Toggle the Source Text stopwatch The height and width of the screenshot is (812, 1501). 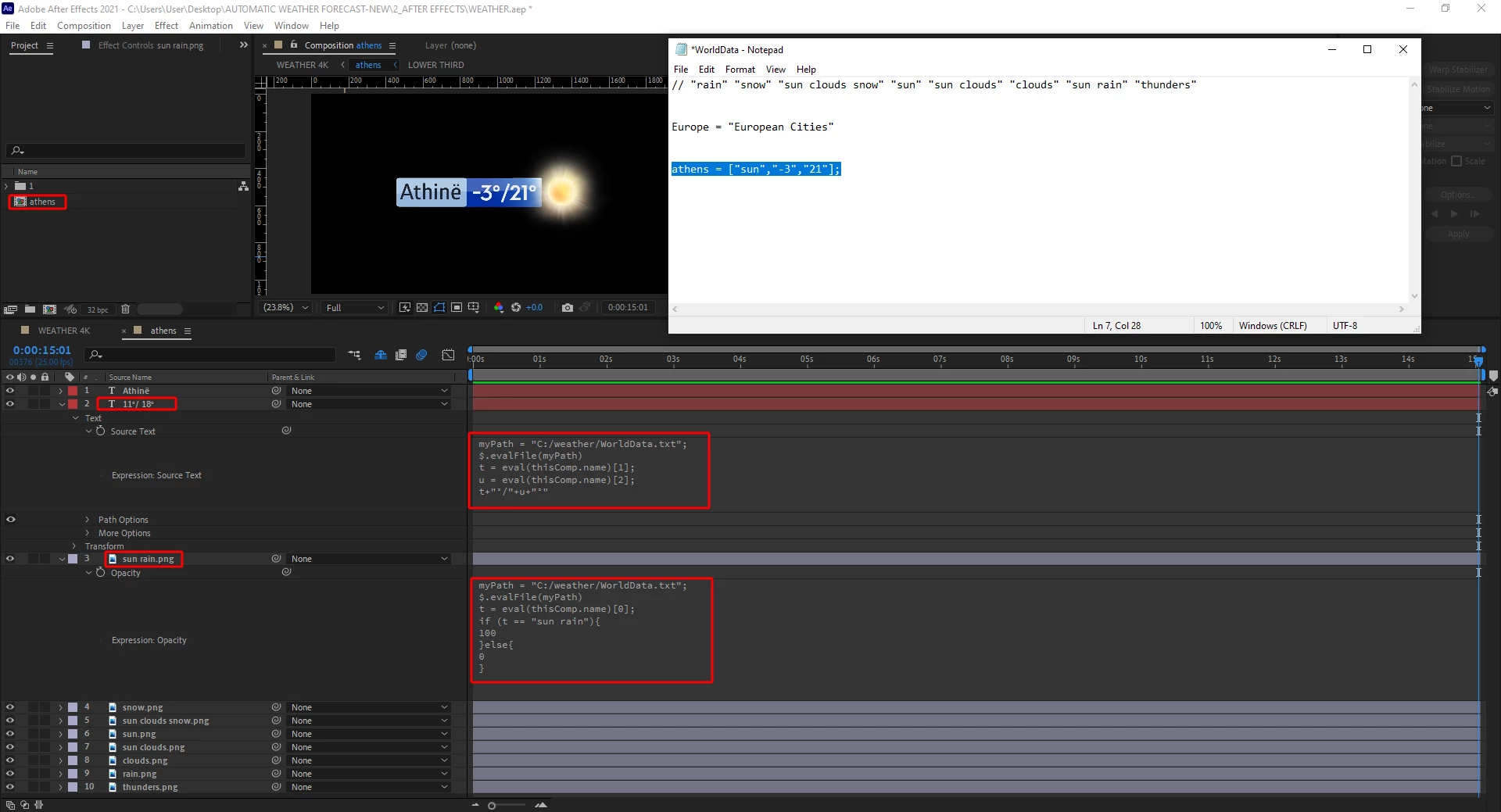pyautogui.click(x=101, y=431)
